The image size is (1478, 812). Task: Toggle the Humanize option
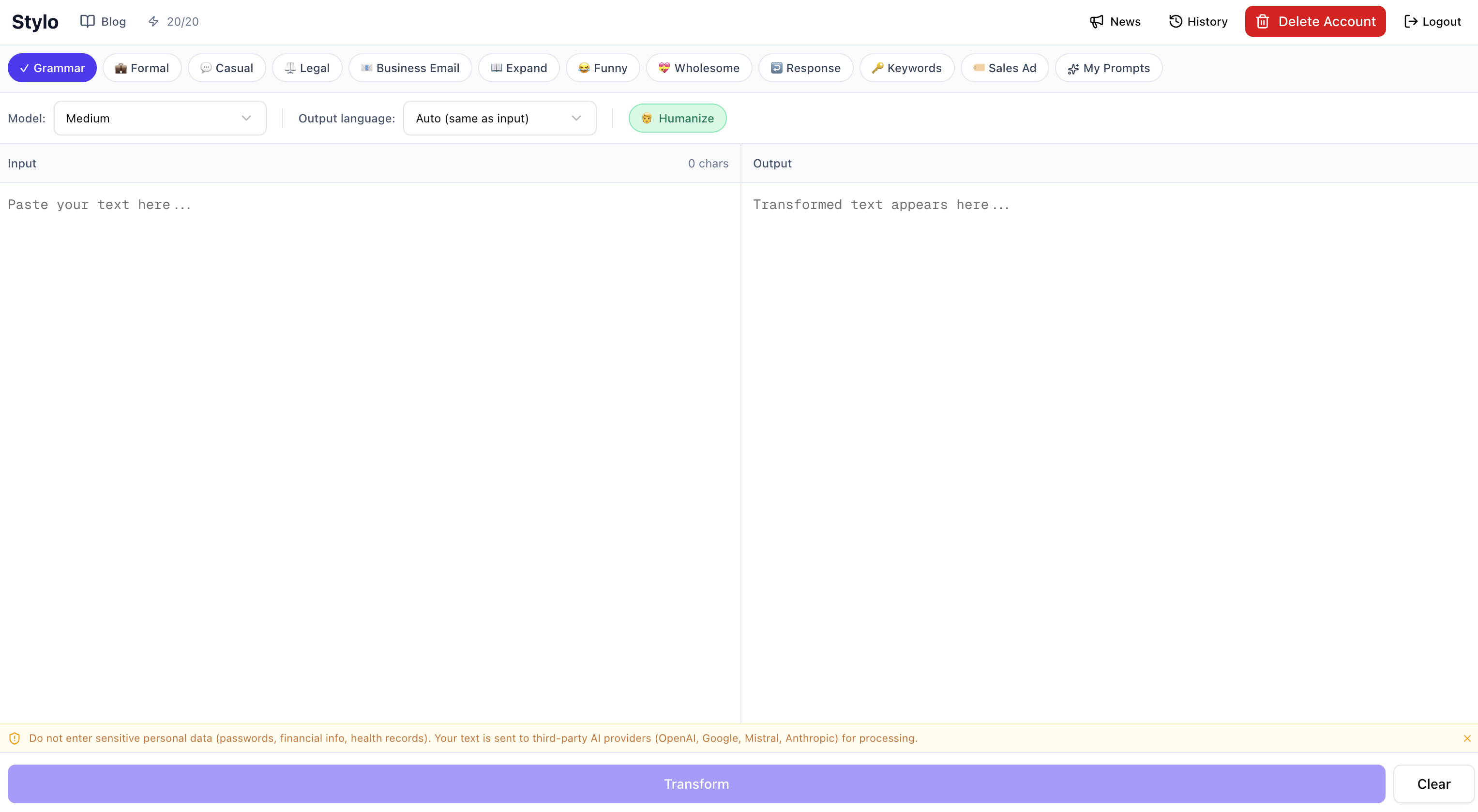coord(677,118)
